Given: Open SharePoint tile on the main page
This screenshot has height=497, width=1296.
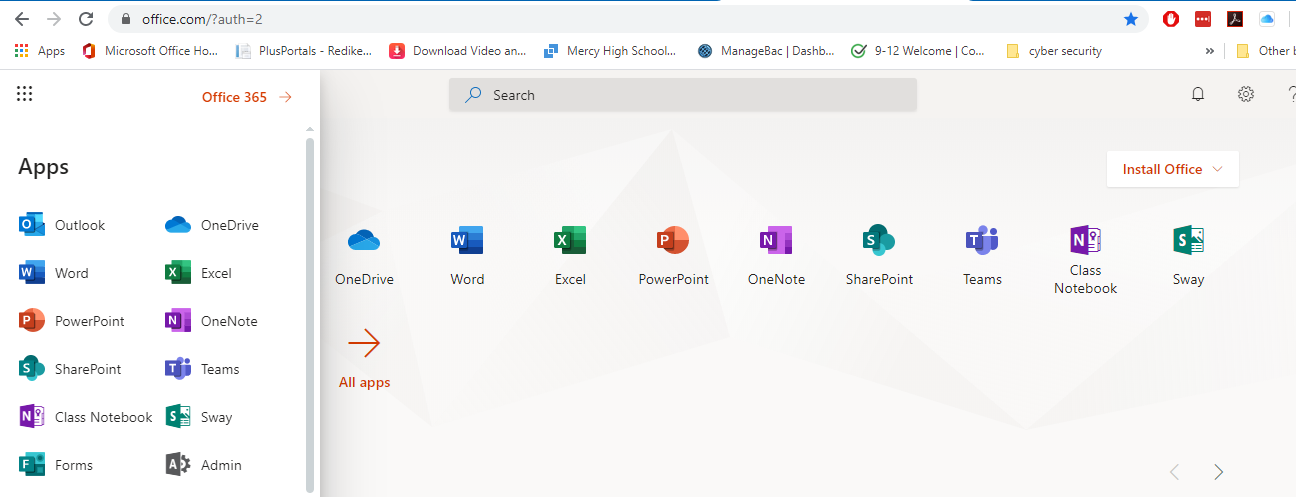Looking at the screenshot, I should coord(879,257).
